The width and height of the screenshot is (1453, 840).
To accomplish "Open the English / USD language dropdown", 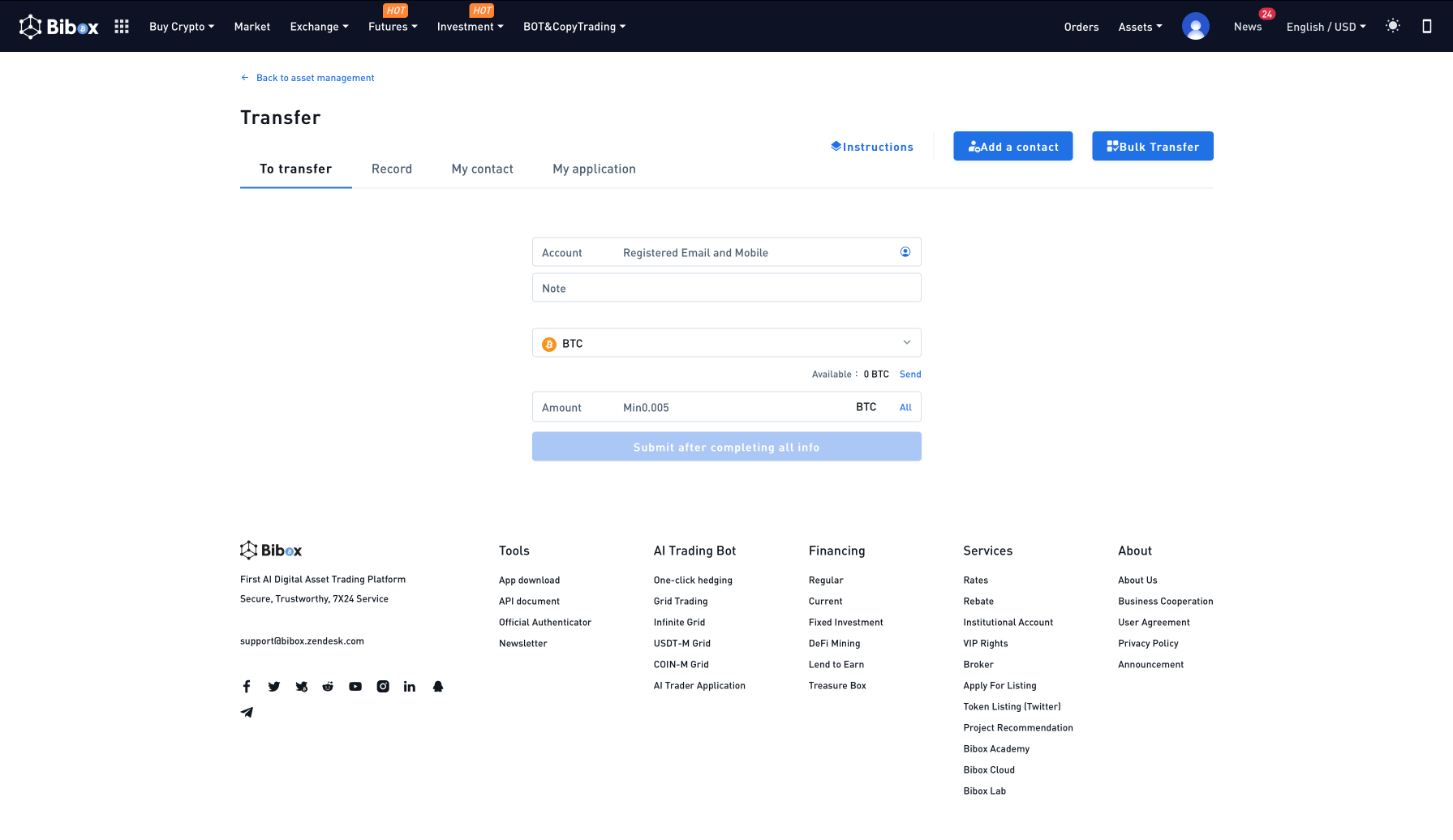I will click(1326, 27).
